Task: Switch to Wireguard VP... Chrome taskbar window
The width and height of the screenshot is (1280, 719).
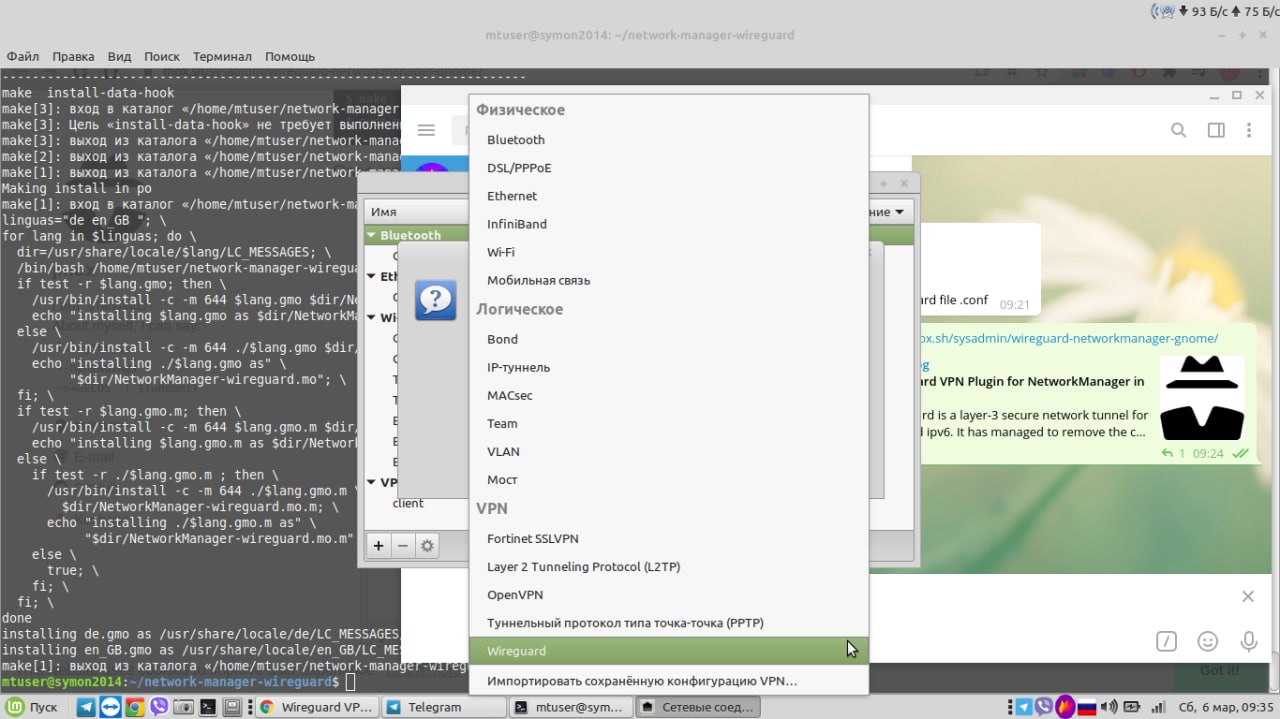Action: (315, 707)
